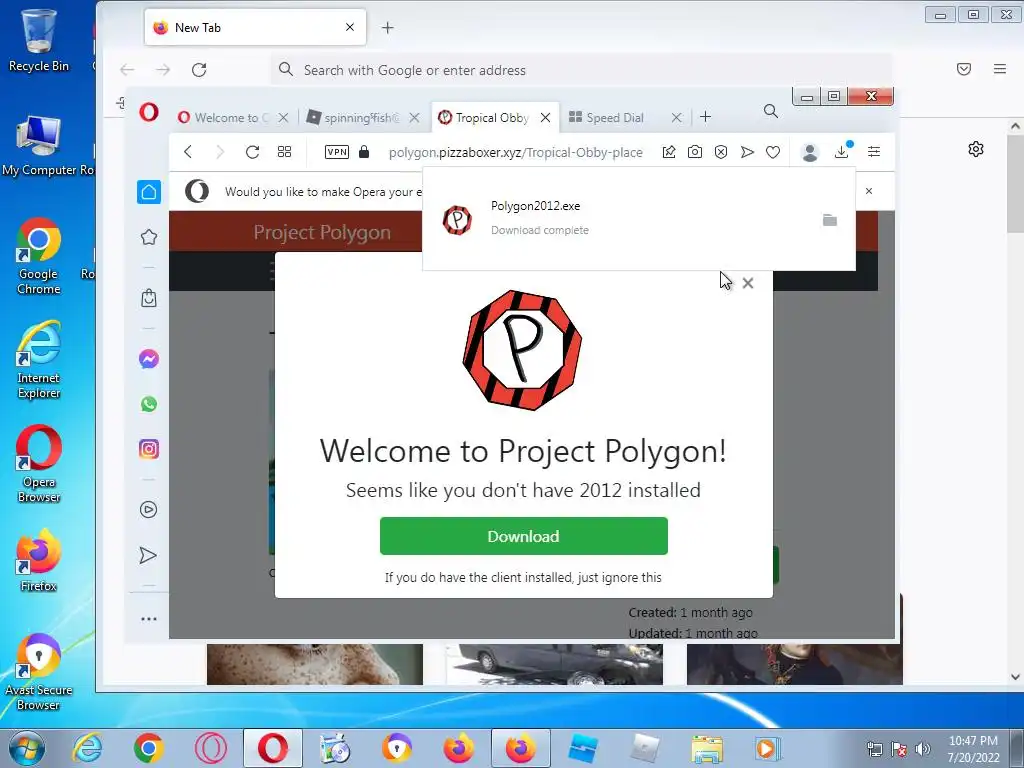Add page to bookmarks heart icon

pos(773,152)
